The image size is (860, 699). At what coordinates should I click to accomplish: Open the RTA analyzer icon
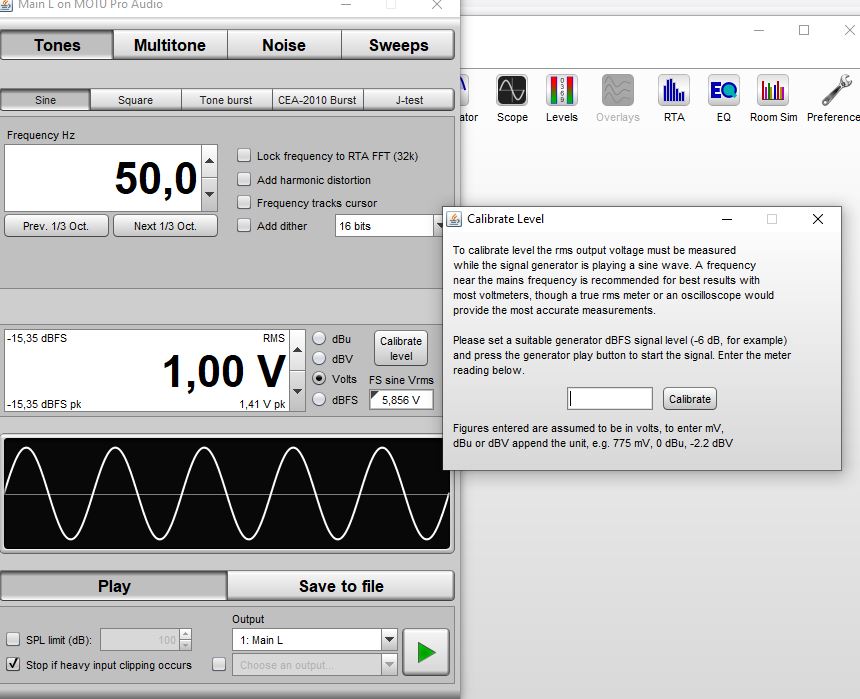[674, 92]
